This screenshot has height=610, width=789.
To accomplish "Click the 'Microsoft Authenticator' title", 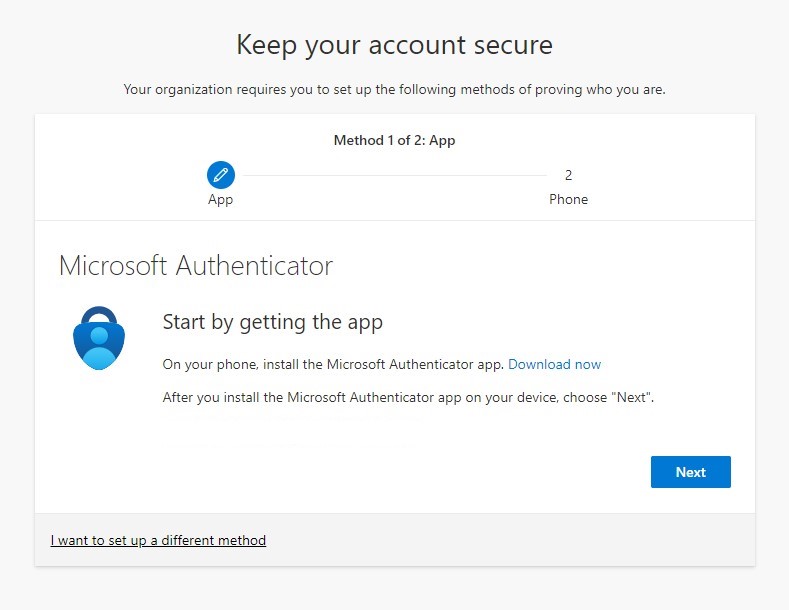I will (x=196, y=265).
